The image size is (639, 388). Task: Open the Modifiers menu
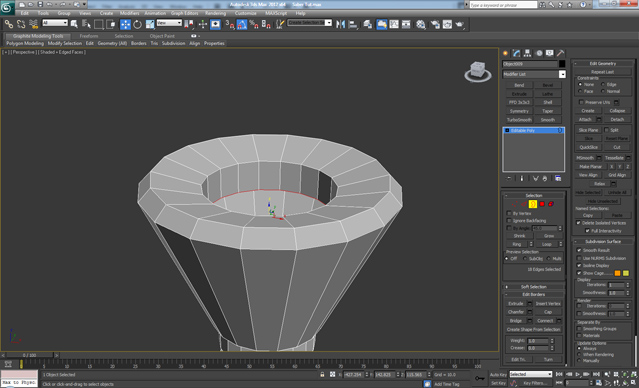coord(130,13)
